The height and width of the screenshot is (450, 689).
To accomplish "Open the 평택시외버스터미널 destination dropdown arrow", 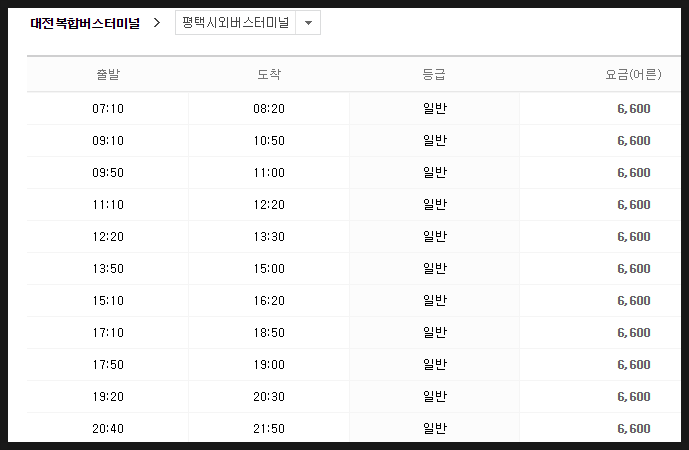I will (308, 23).
